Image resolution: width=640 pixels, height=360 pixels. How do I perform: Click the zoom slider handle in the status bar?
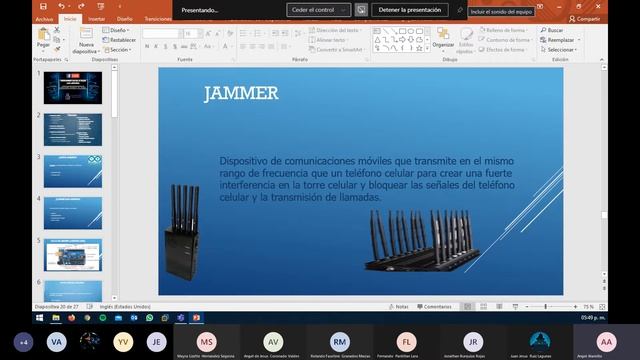tap(545, 307)
